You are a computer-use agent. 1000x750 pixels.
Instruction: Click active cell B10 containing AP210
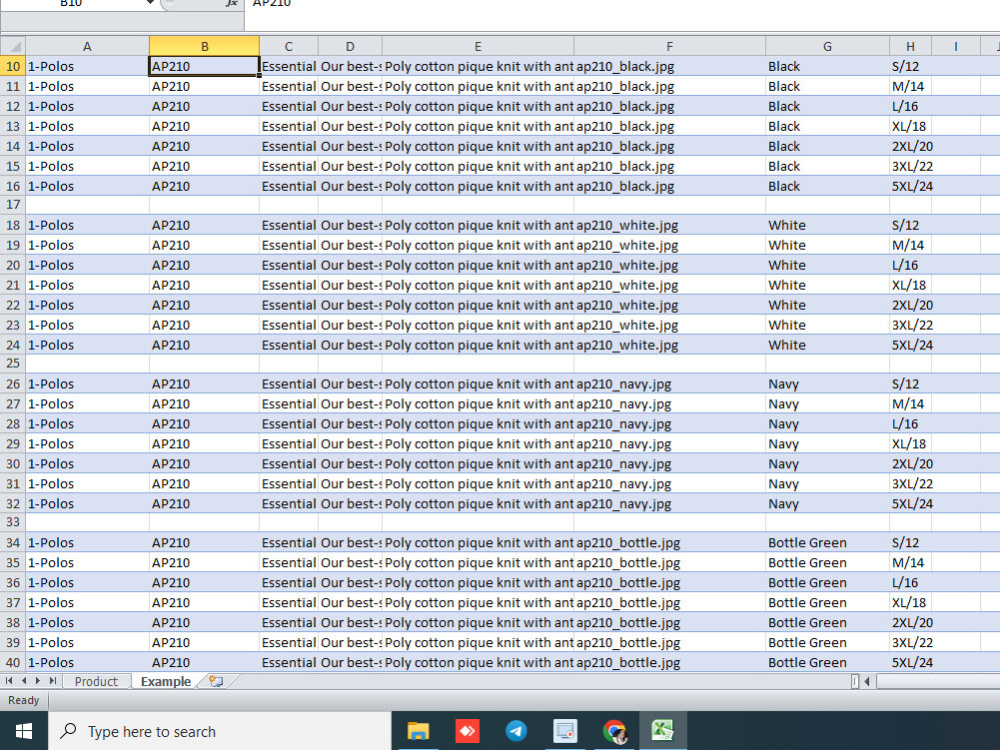coord(205,66)
